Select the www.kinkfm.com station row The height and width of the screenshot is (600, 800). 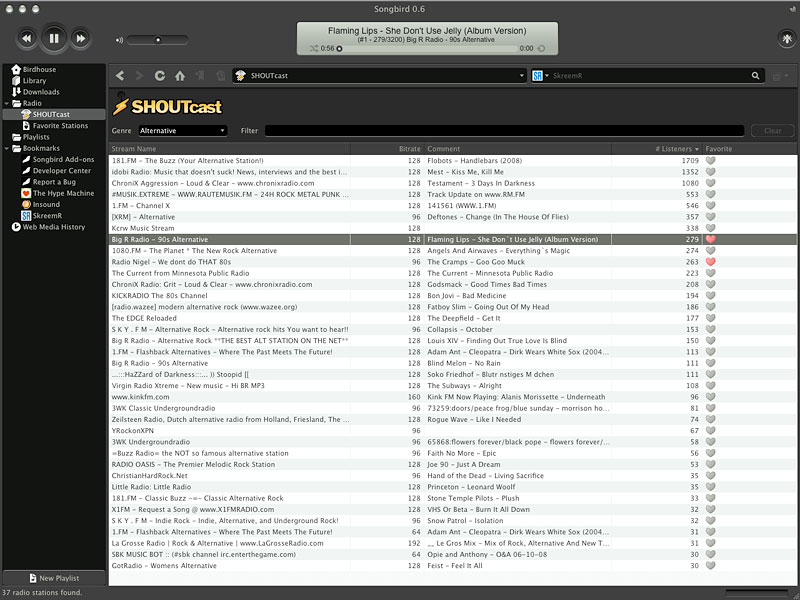(x=453, y=397)
